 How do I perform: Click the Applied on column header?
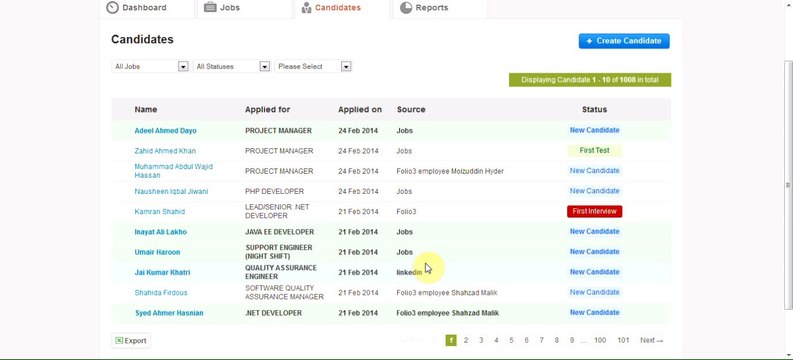(x=360, y=109)
